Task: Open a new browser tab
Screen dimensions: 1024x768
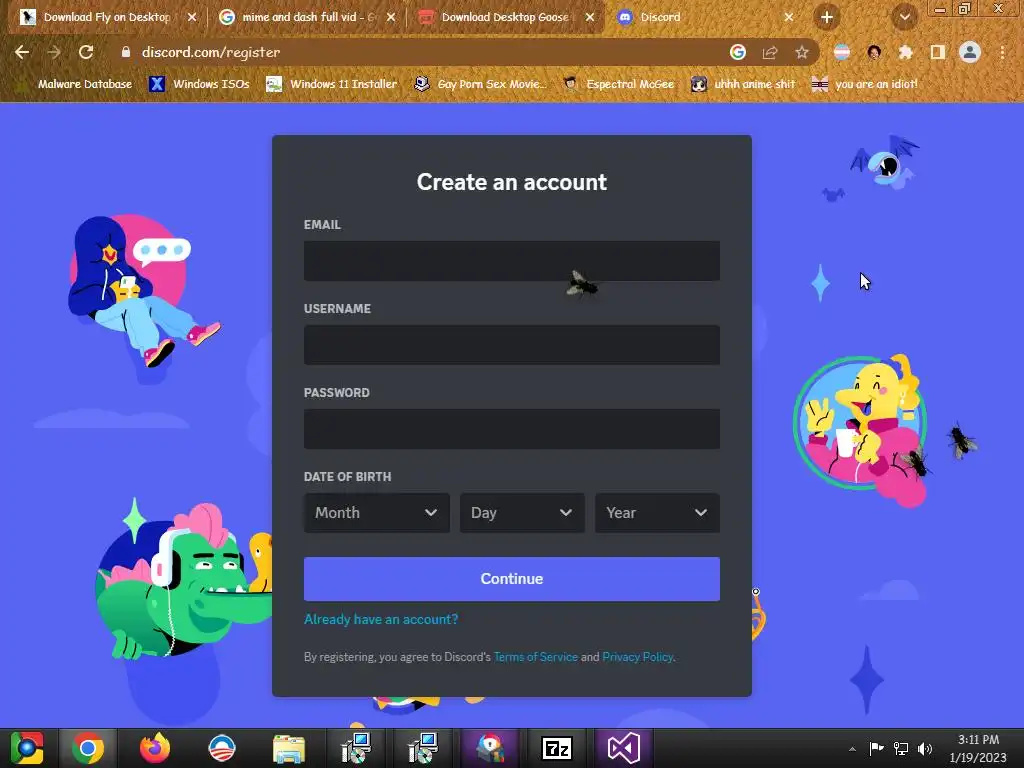Action: (x=827, y=18)
